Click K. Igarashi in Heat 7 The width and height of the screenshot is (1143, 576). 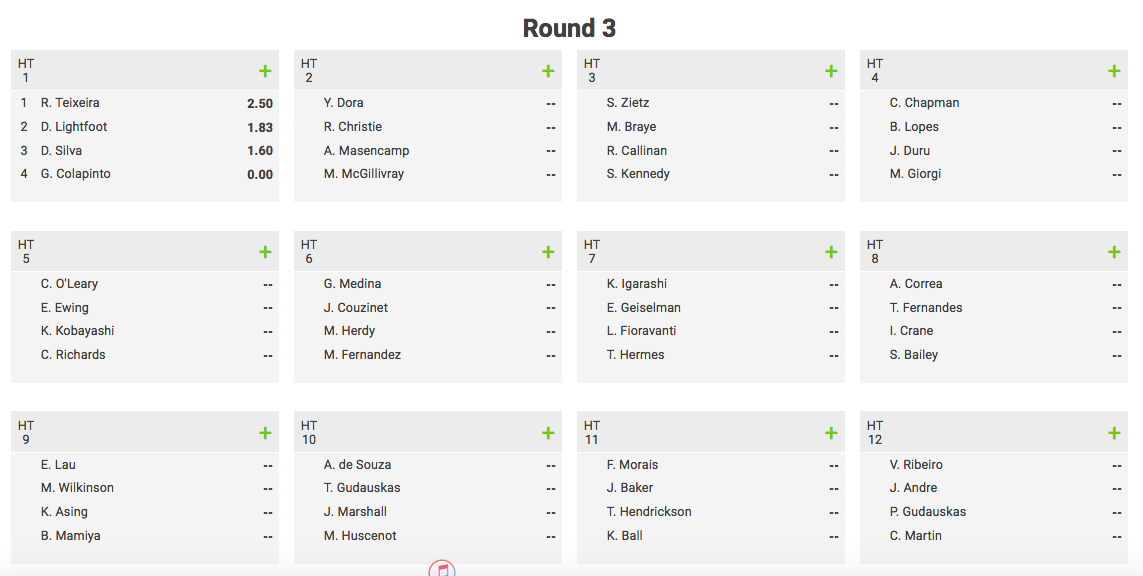pyautogui.click(x=636, y=284)
